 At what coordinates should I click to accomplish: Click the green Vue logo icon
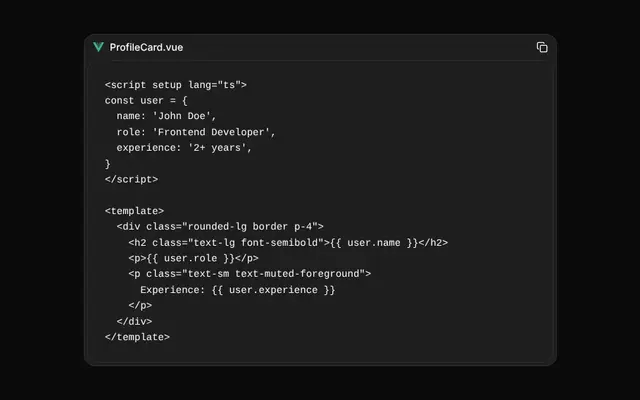[98, 47]
